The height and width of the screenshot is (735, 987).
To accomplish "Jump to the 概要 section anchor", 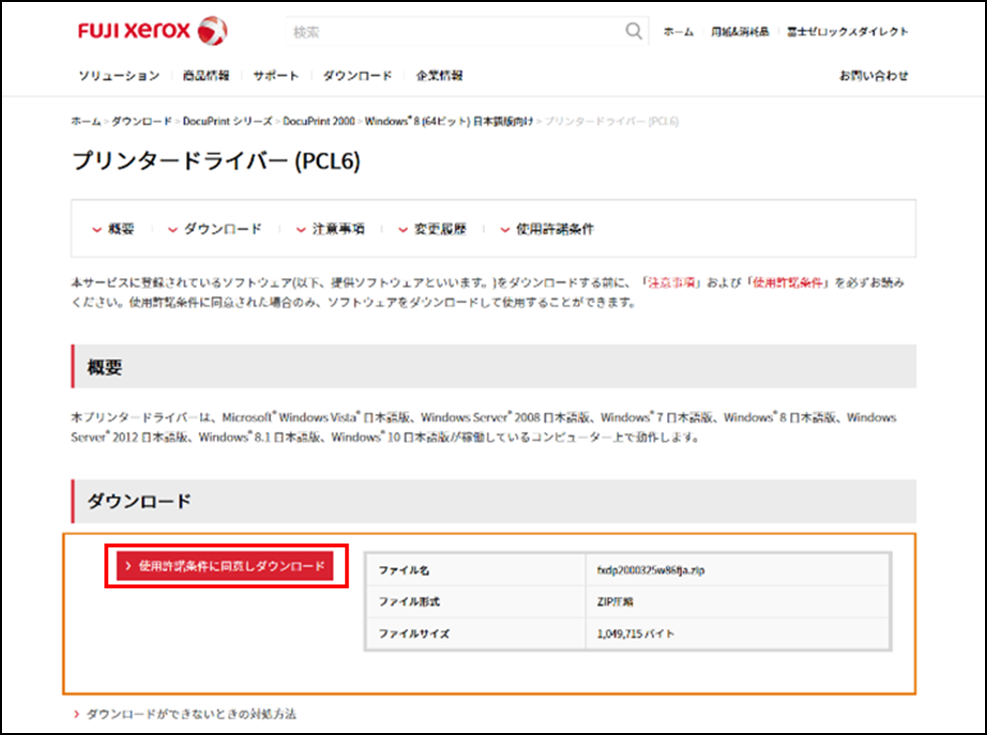I will point(113,229).
